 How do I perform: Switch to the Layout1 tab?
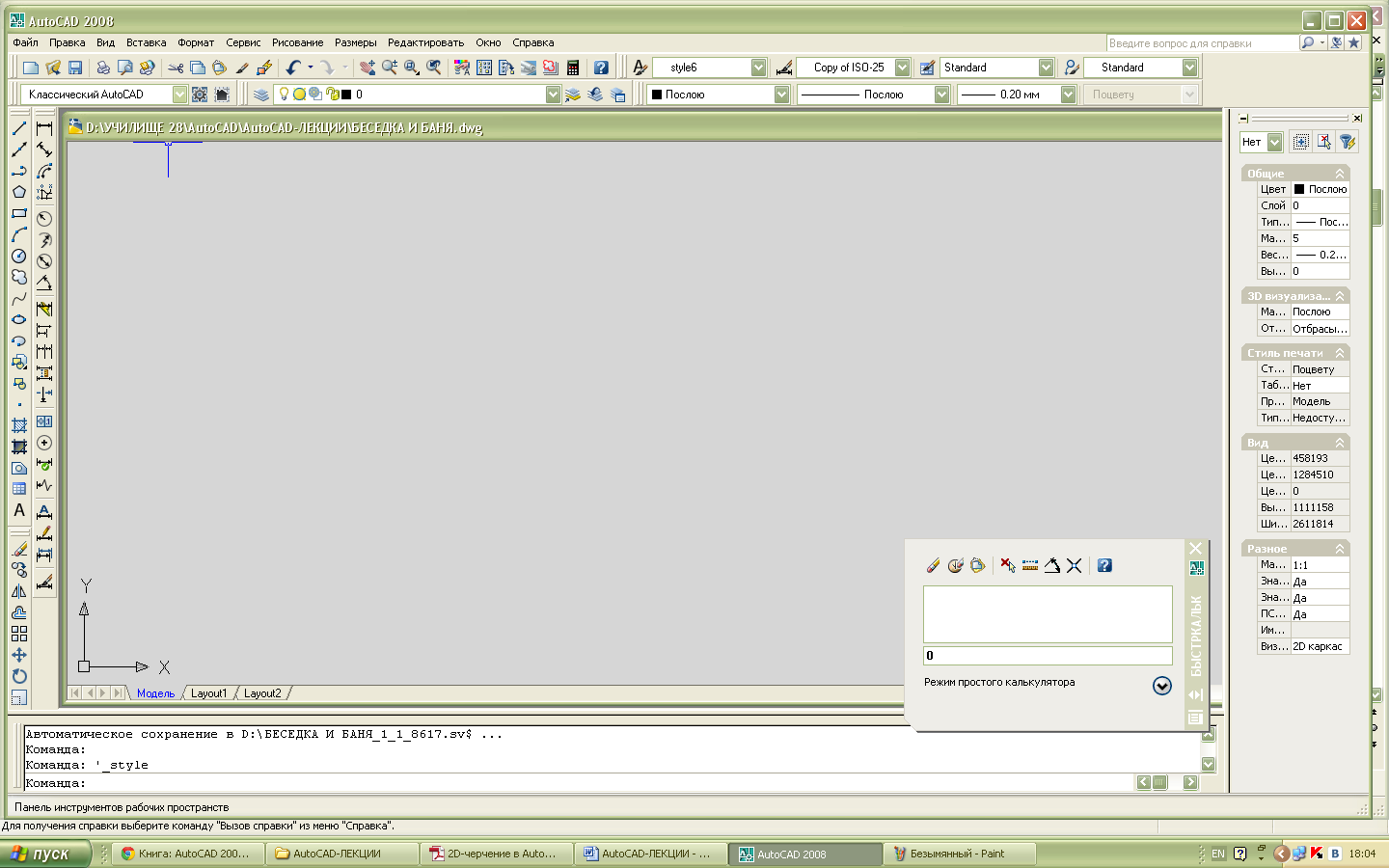click(208, 693)
